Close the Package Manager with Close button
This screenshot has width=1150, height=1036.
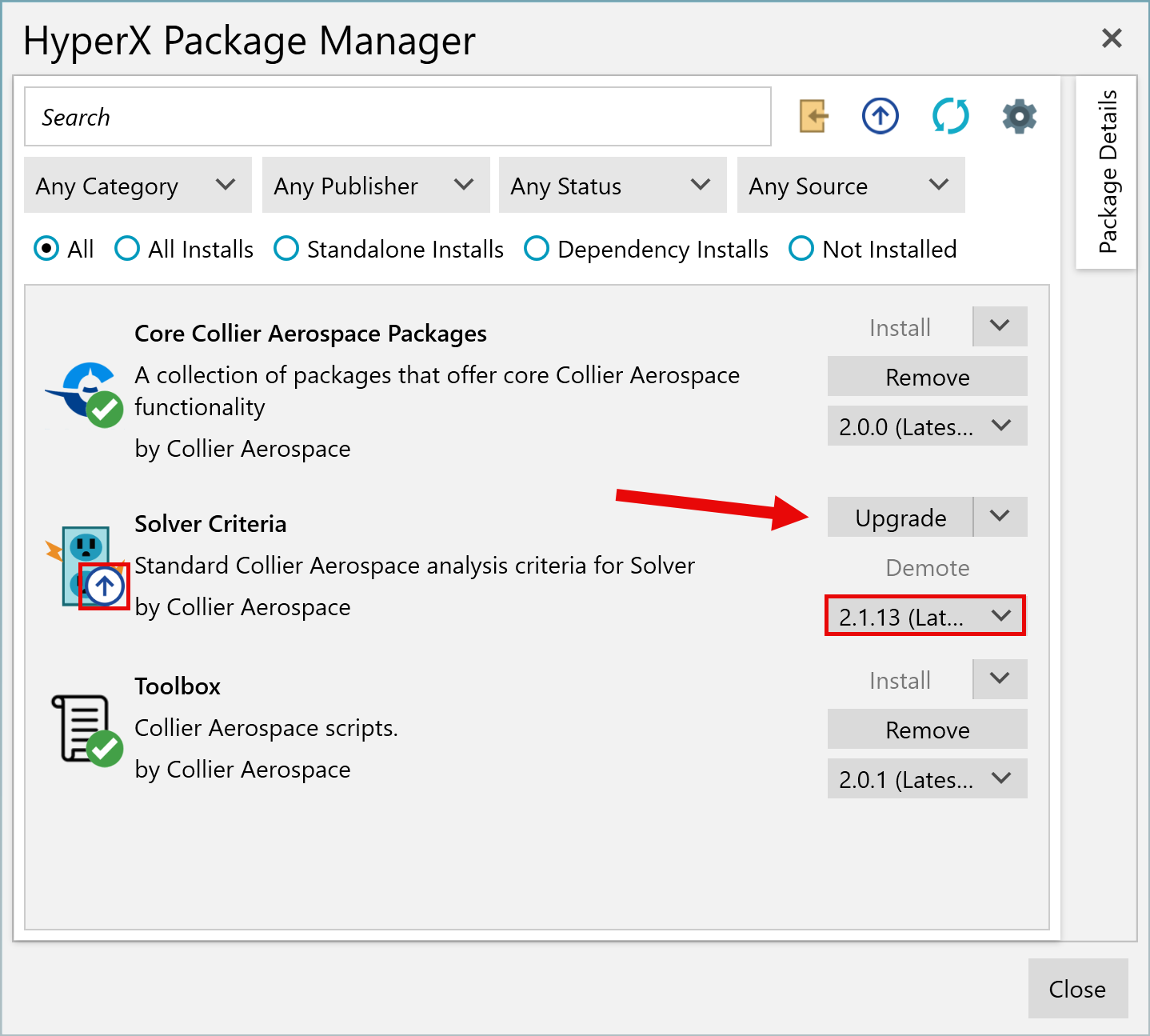coord(1078,989)
